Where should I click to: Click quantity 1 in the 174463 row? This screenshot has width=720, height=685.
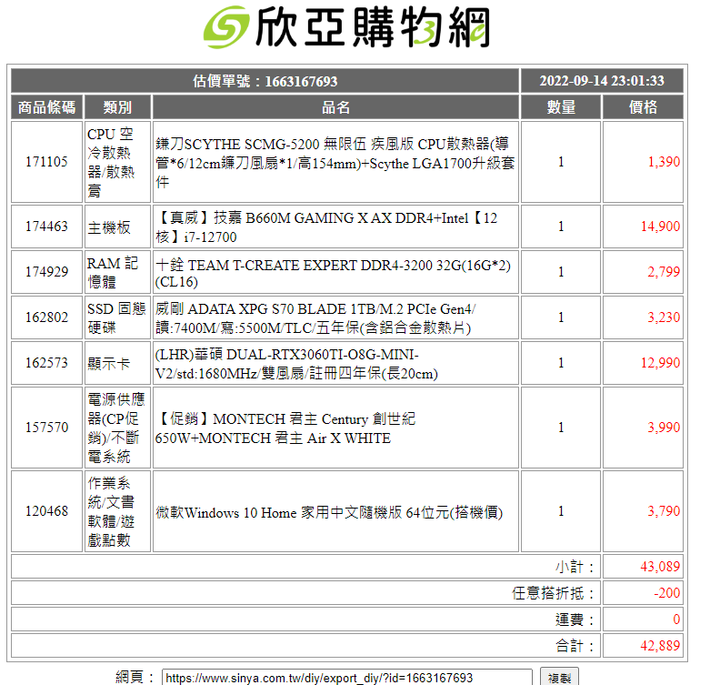click(x=561, y=226)
